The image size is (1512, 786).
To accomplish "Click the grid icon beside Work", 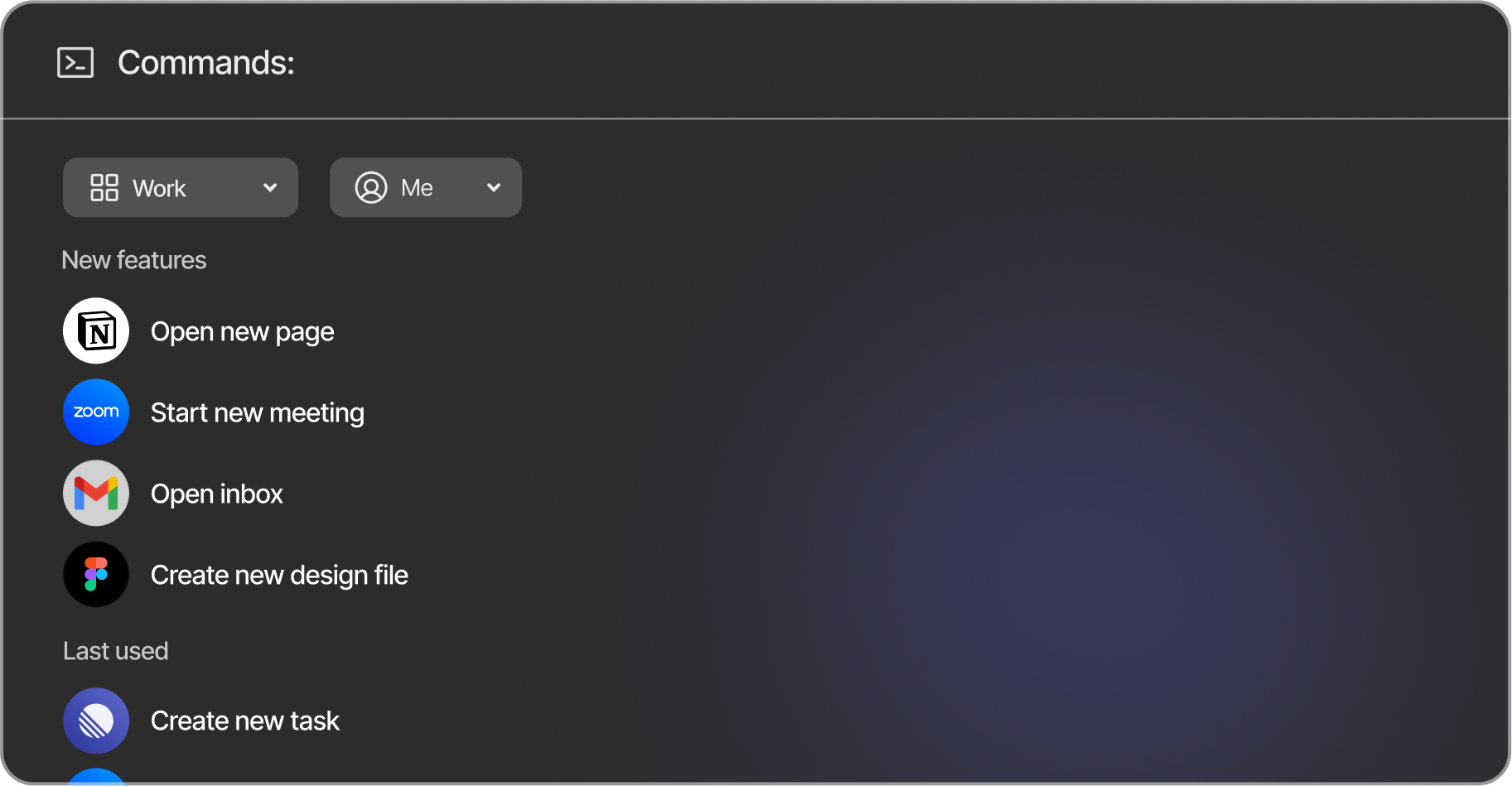I will [104, 188].
